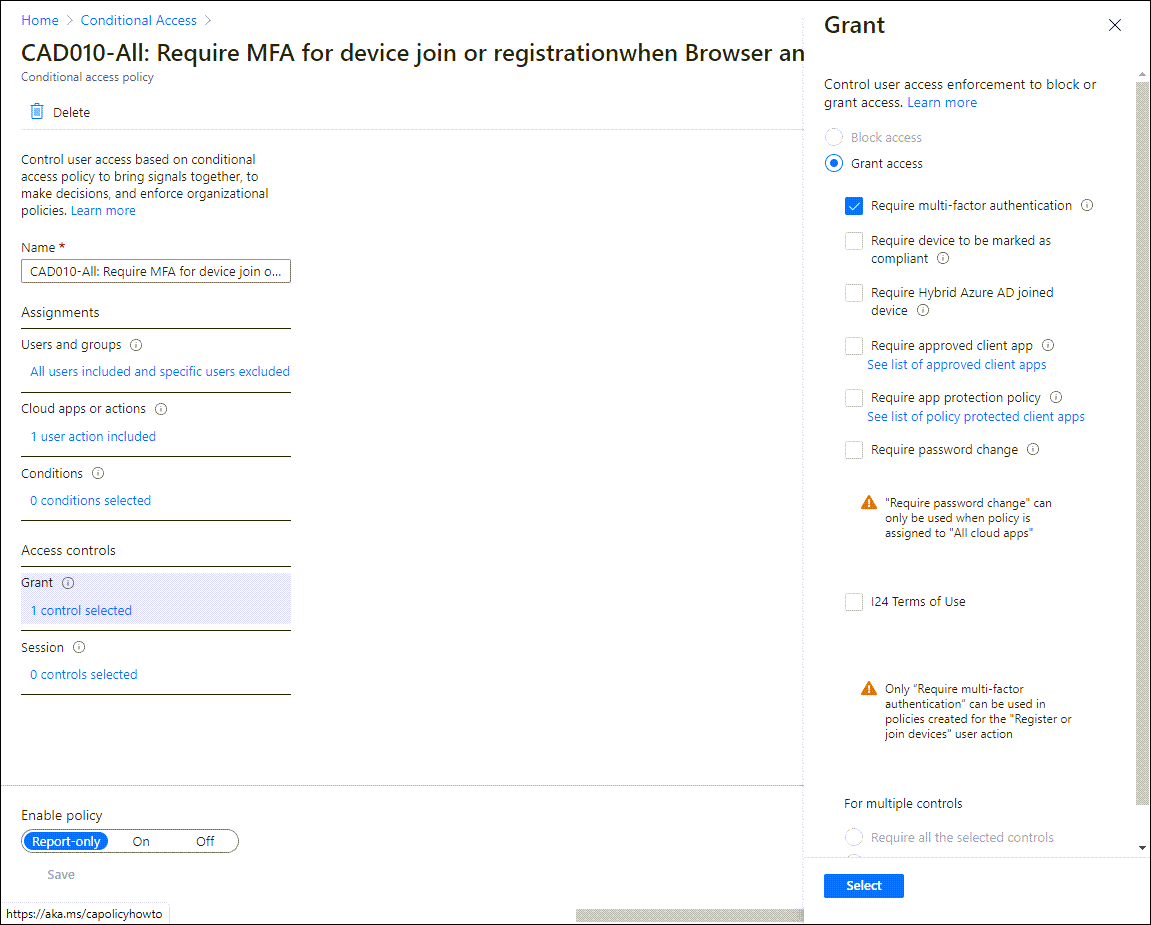Click the policy Name input field
Image resolution: width=1151 pixels, height=925 pixels.
tap(156, 271)
